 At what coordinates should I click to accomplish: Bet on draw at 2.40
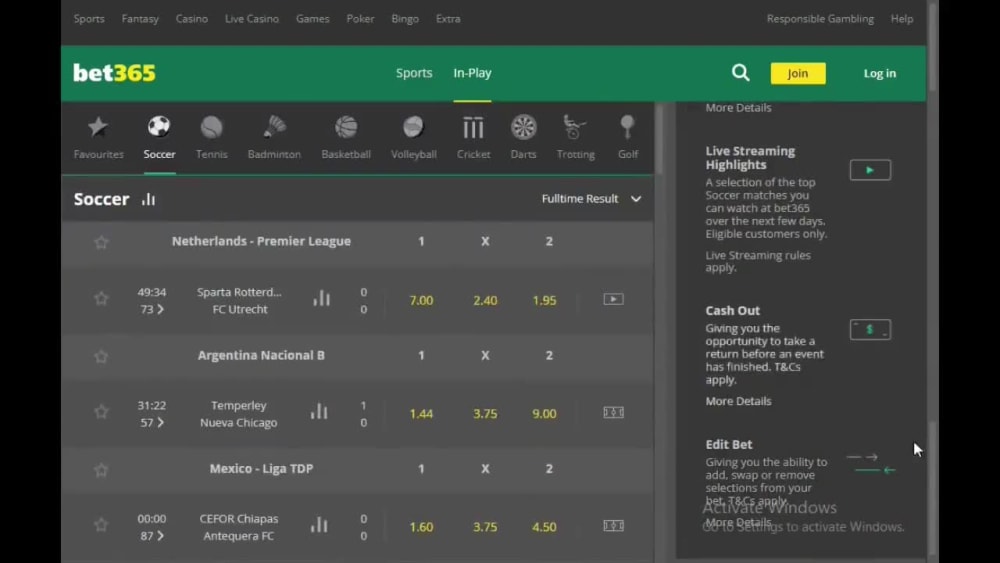[x=485, y=300]
